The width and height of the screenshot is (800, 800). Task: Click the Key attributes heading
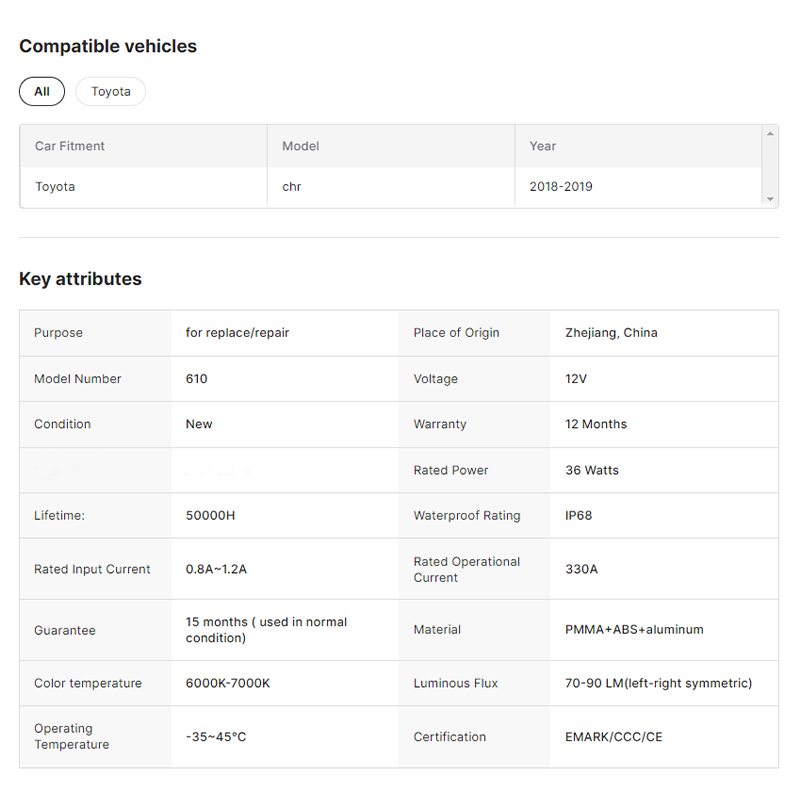(81, 279)
